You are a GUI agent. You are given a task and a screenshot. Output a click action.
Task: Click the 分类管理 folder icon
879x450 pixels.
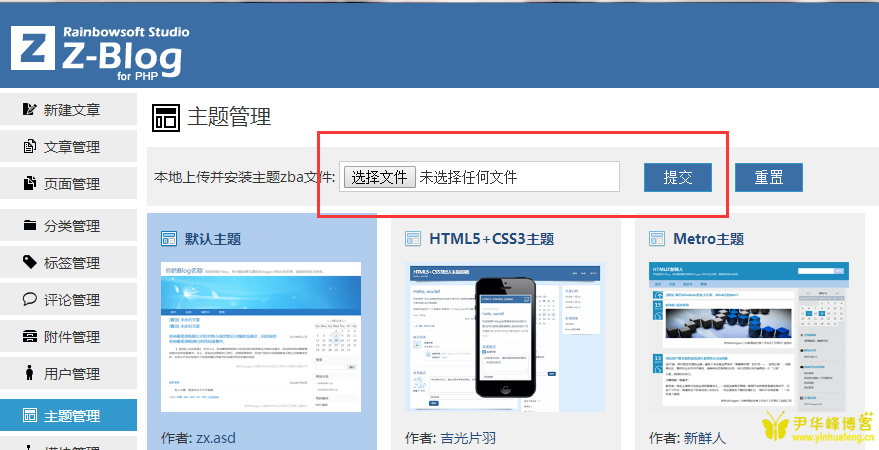coord(30,225)
